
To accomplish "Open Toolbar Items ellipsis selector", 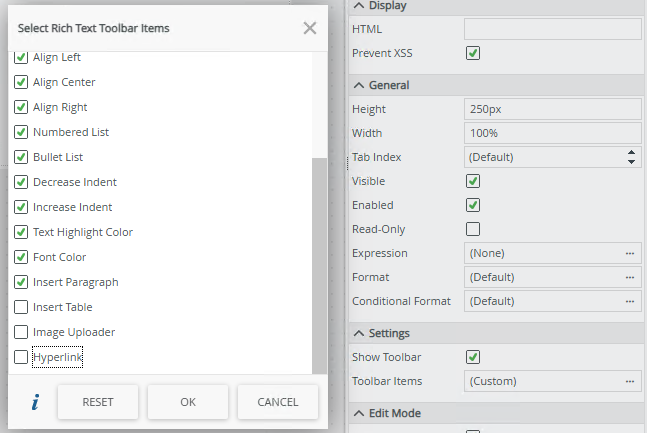I will point(630,381).
